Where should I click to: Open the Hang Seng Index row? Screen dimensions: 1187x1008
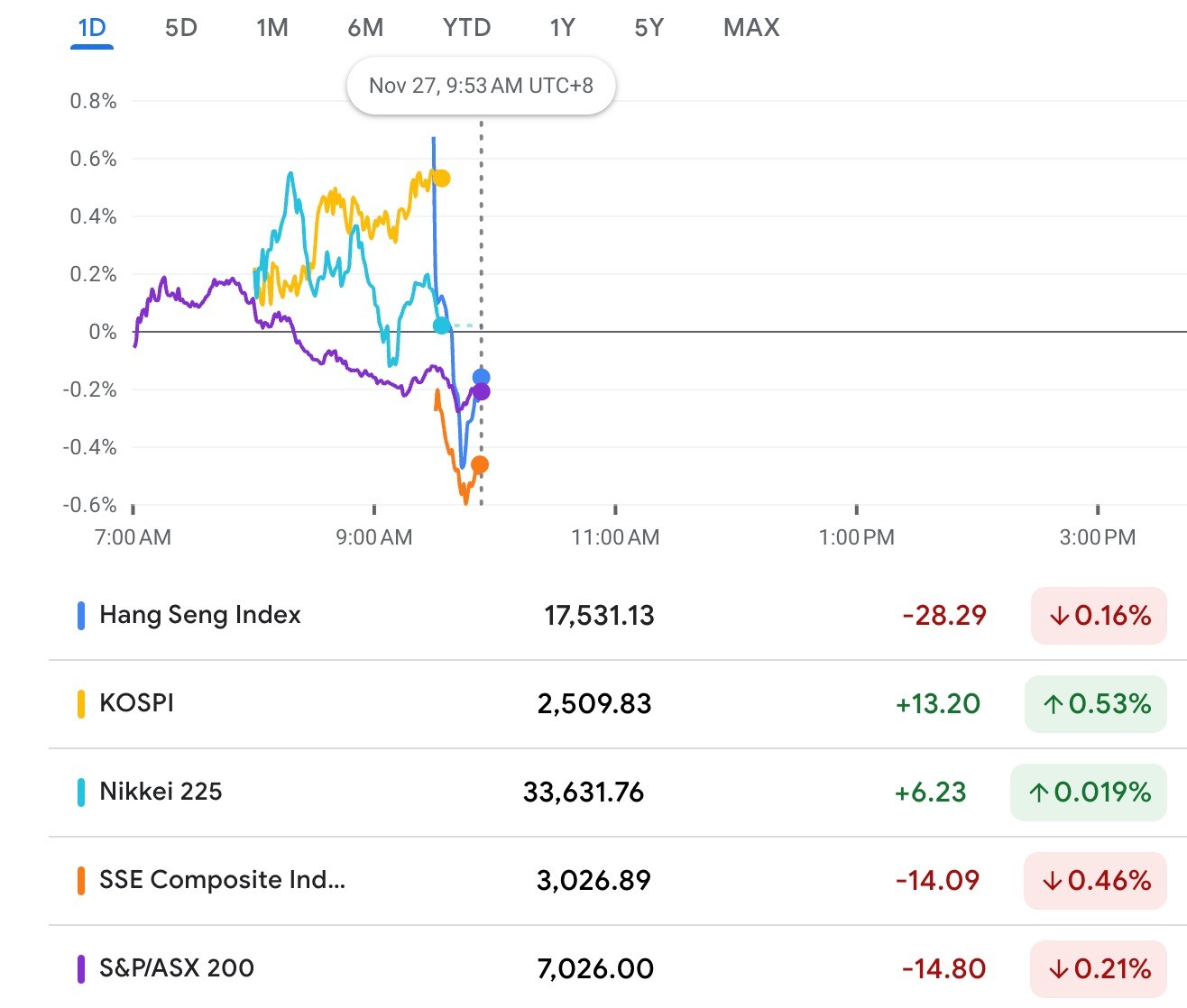(618, 616)
